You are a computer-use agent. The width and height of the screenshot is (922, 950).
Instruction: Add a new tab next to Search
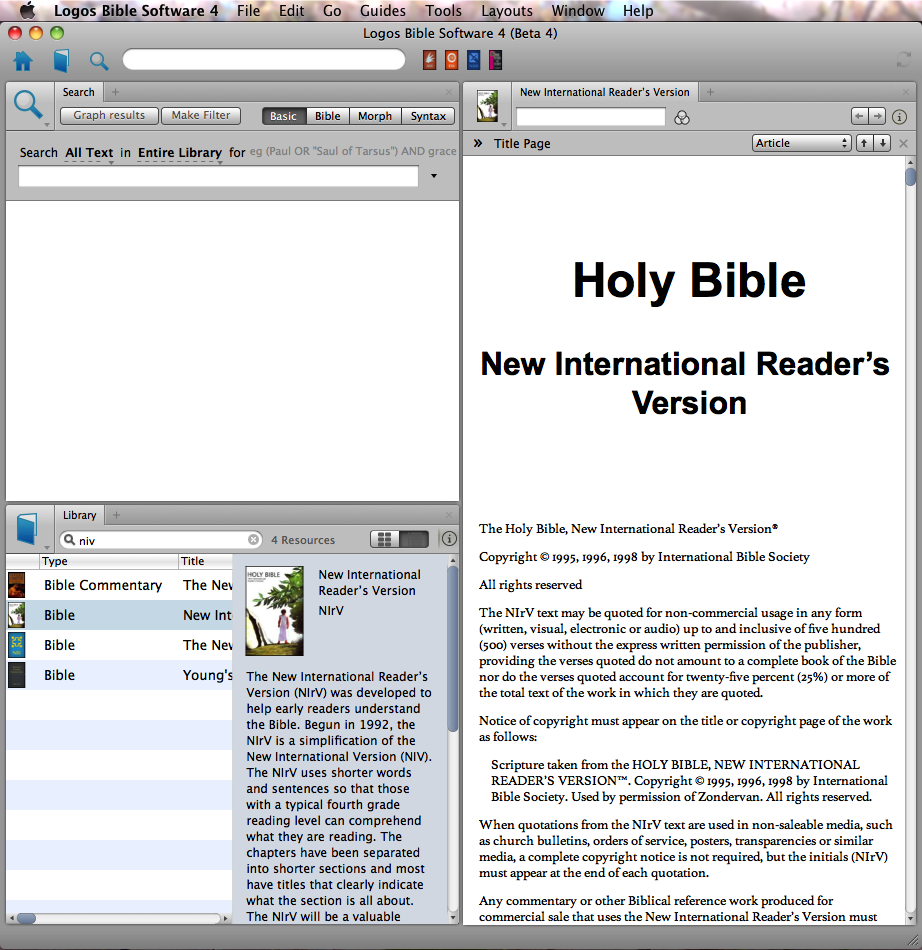(x=115, y=92)
